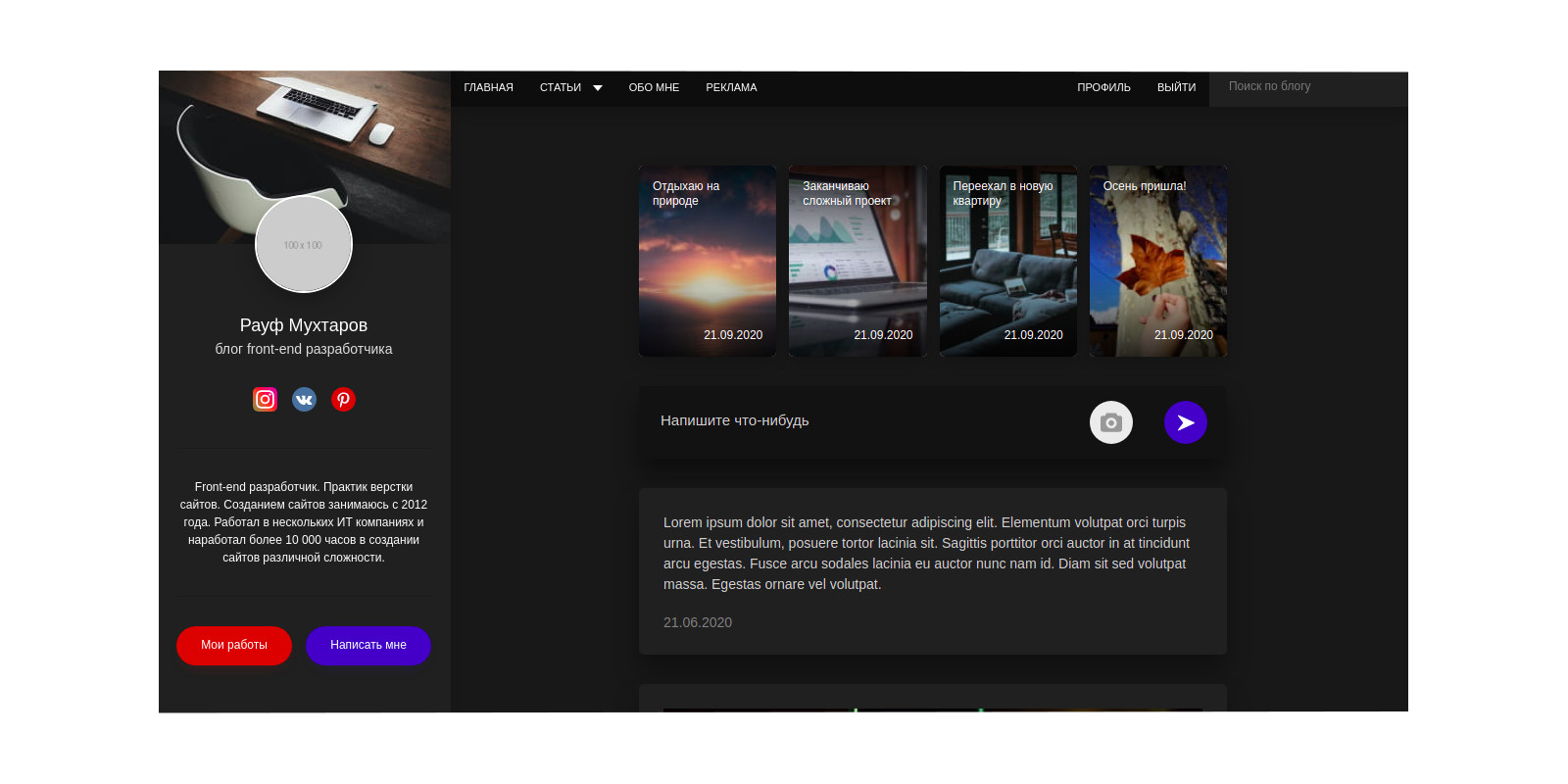Open the Pinterest social icon

click(343, 400)
